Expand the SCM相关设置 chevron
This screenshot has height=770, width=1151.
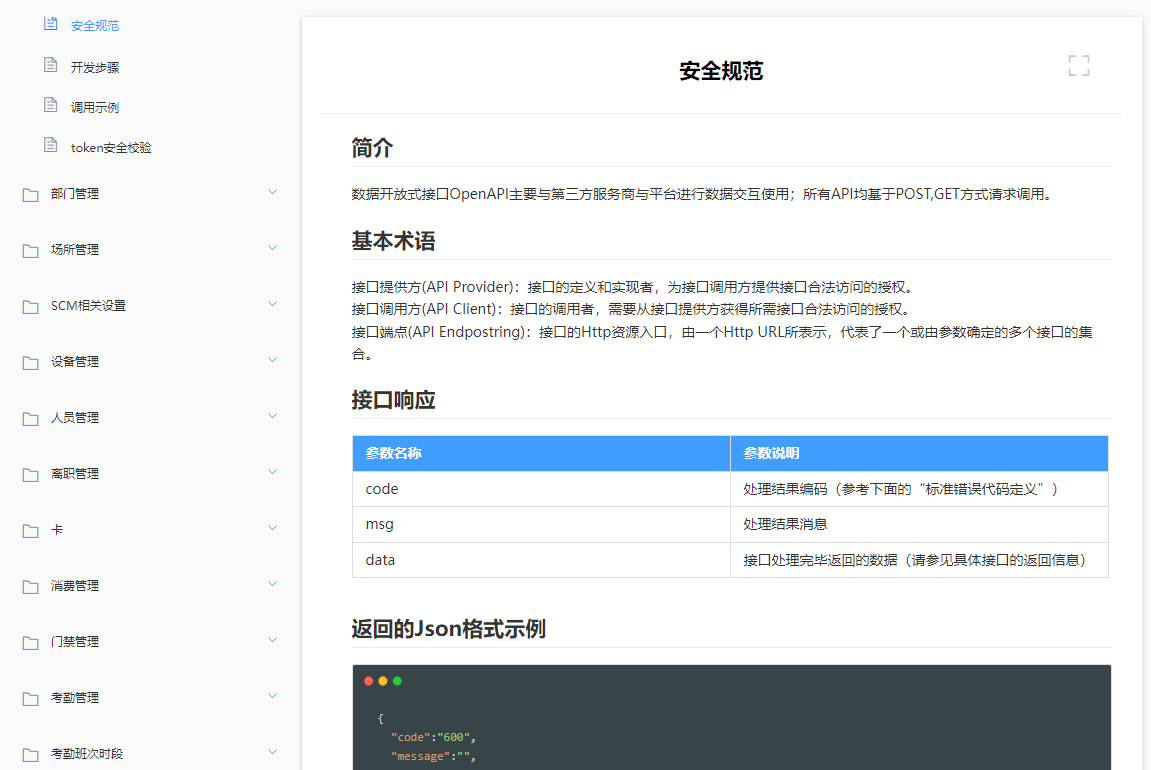point(272,304)
